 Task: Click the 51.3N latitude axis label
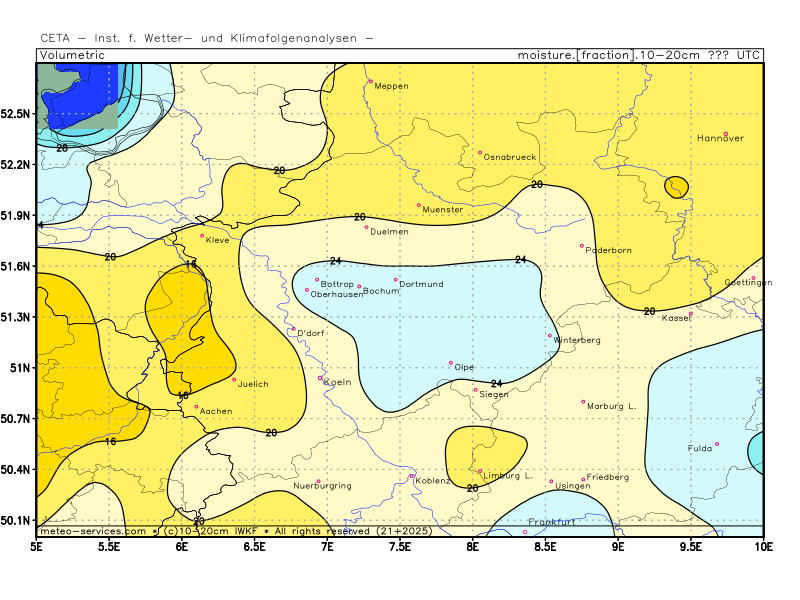[15, 317]
